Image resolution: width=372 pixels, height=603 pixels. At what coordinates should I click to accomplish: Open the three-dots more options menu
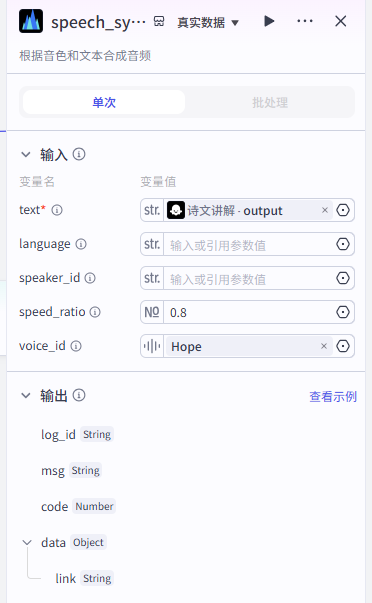[305, 21]
